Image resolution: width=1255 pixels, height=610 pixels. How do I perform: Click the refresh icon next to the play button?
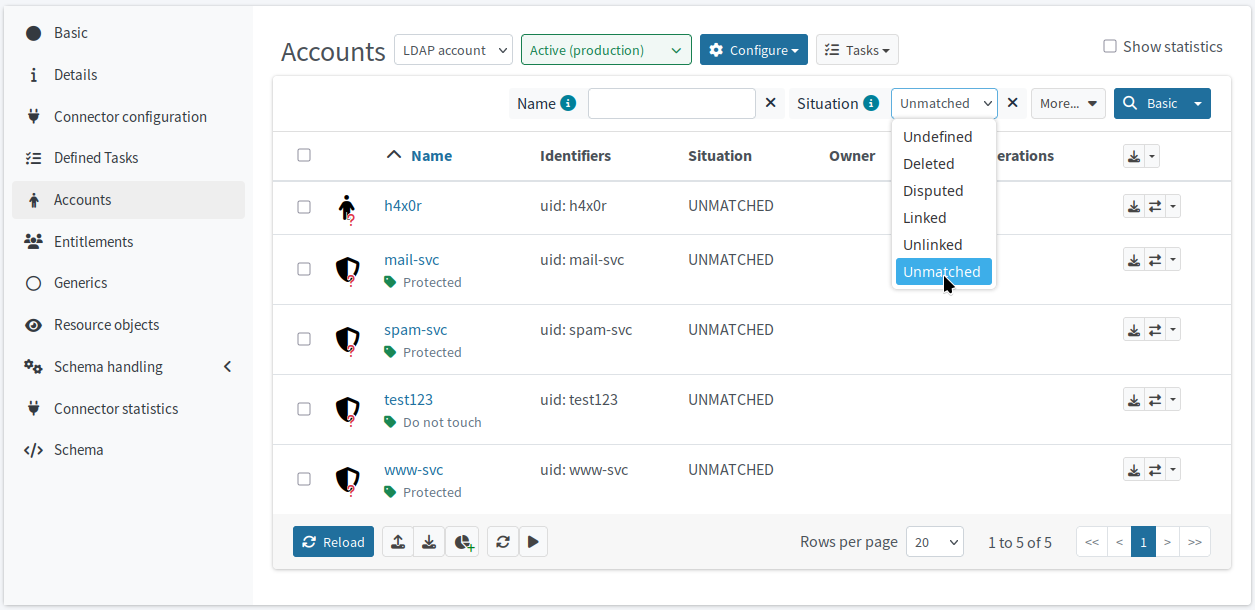click(503, 541)
